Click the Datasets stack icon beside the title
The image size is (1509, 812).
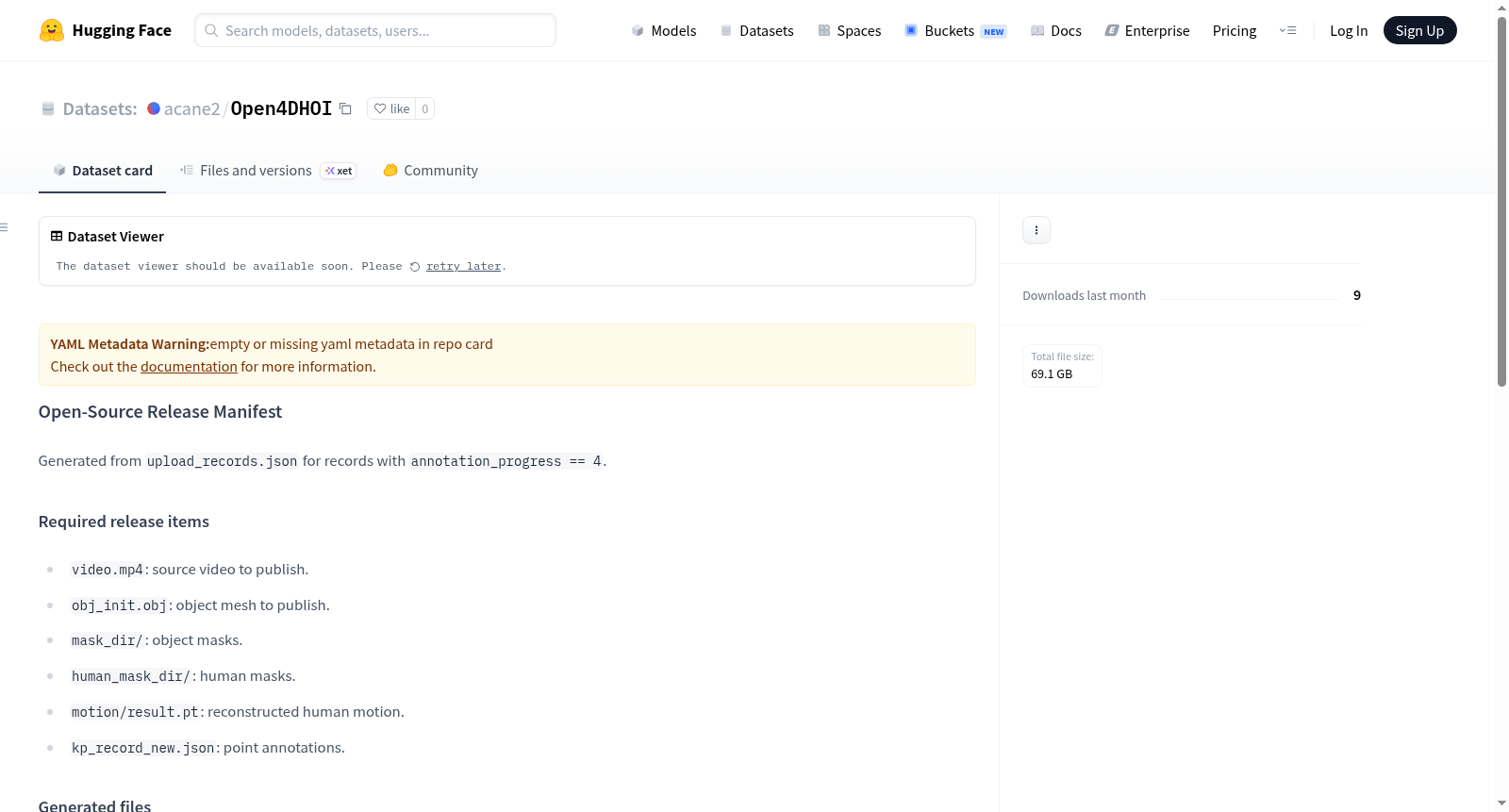pyautogui.click(x=48, y=108)
